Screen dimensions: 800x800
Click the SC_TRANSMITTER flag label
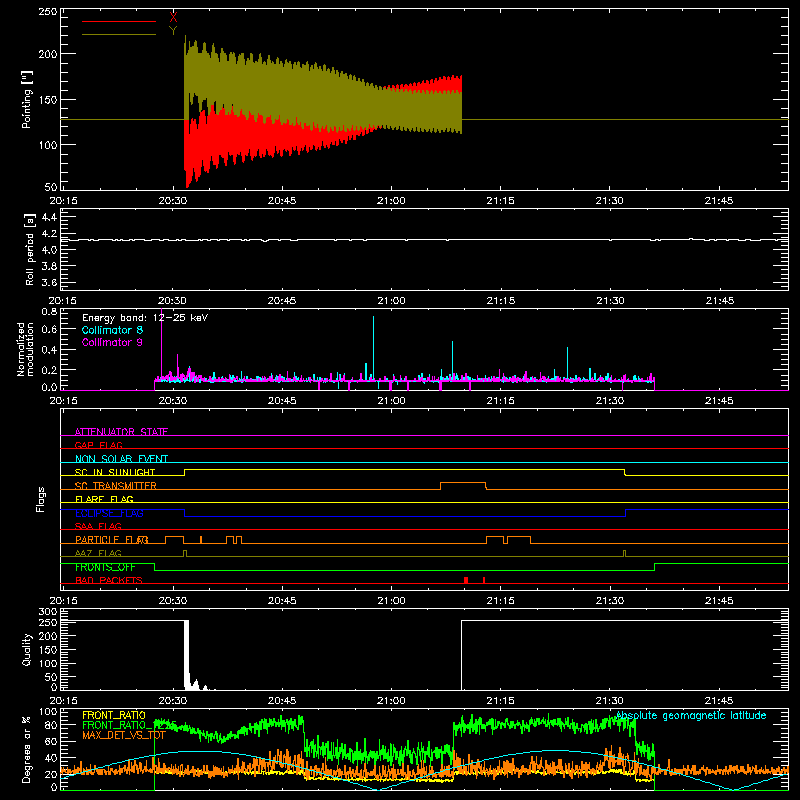click(116, 485)
